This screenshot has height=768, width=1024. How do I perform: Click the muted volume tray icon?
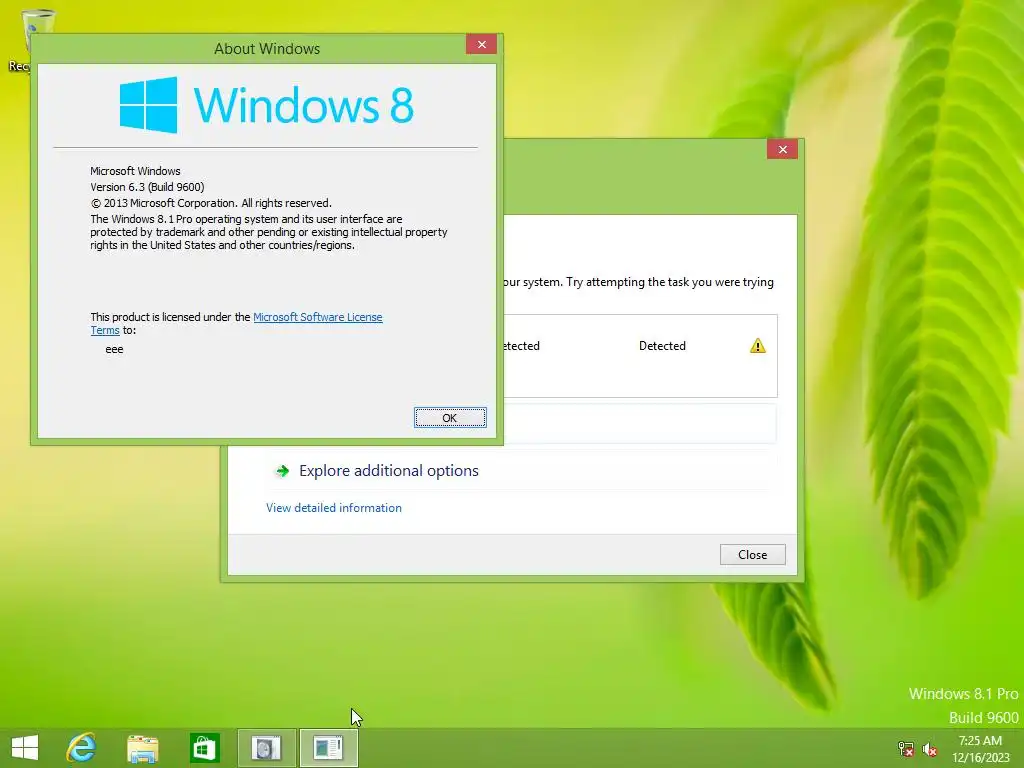click(929, 749)
